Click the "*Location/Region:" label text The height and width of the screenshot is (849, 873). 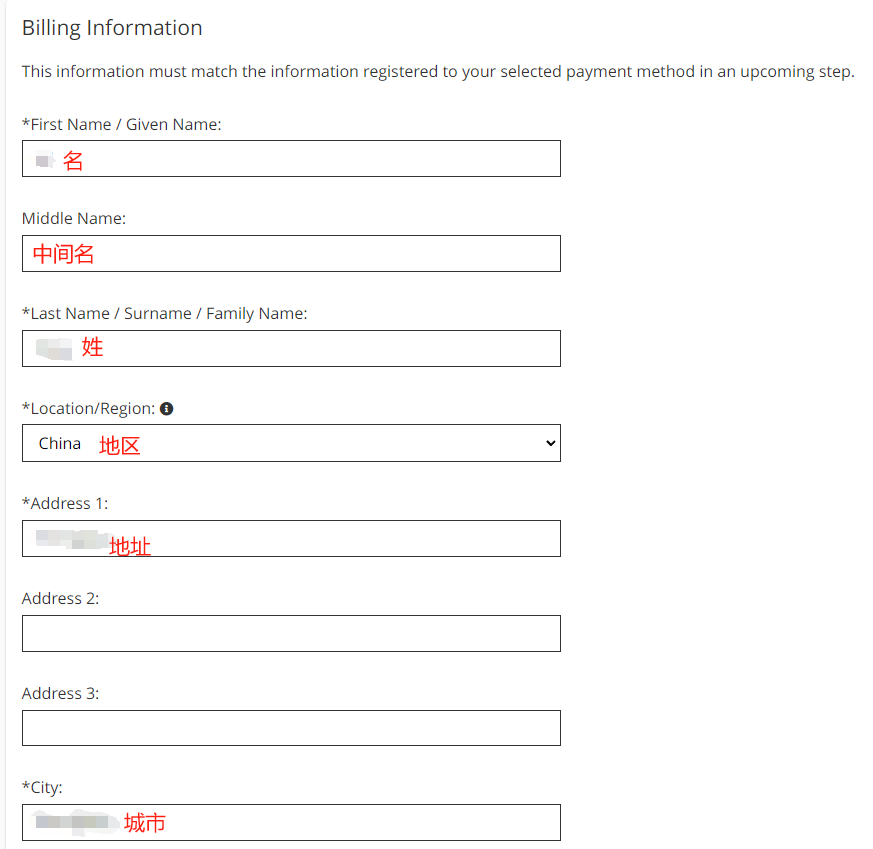(x=88, y=409)
